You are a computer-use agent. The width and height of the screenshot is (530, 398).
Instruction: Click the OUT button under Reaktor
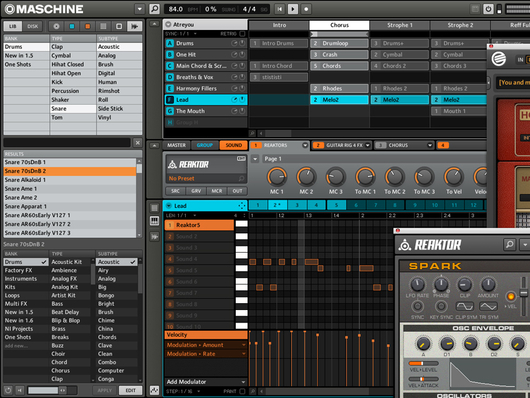pos(237,191)
